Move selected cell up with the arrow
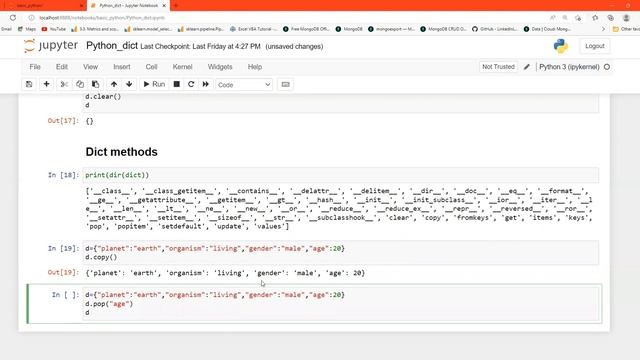 pos(114,84)
